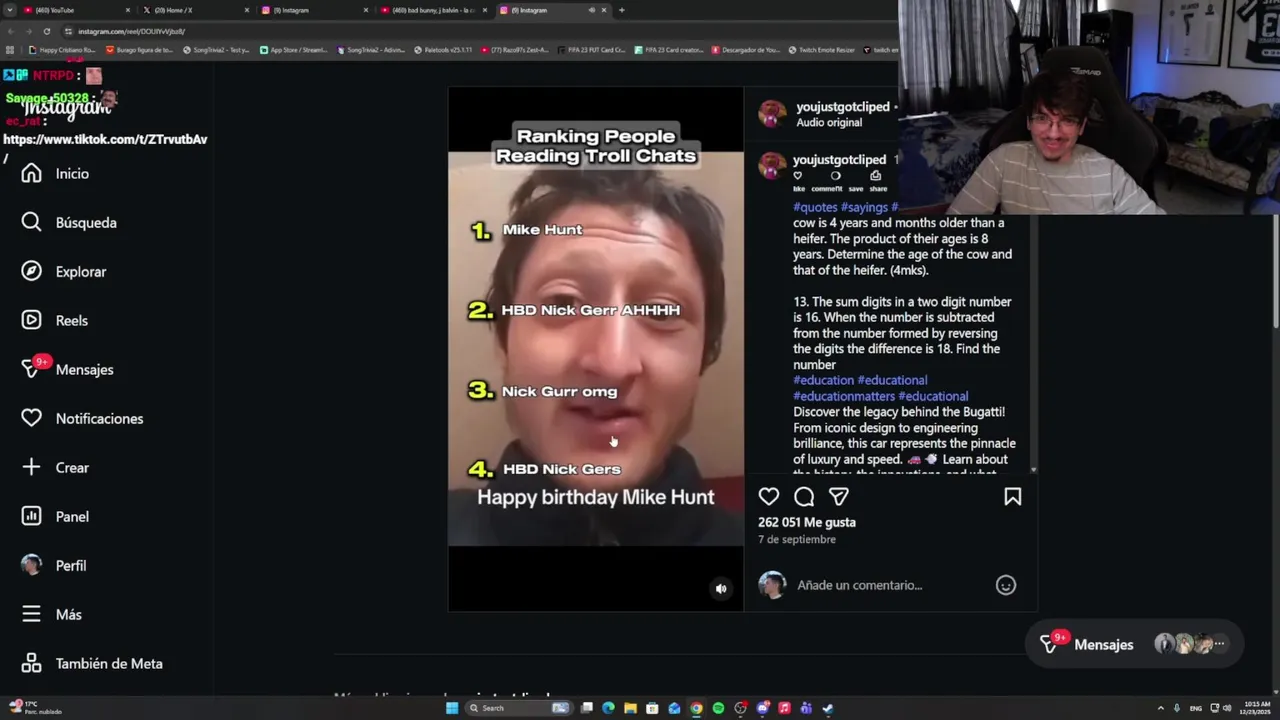The width and height of the screenshot is (1280, 720).
Task: Open Mensajes in the left sidebar
Action: pyautogui.click(x=67, y=370)
